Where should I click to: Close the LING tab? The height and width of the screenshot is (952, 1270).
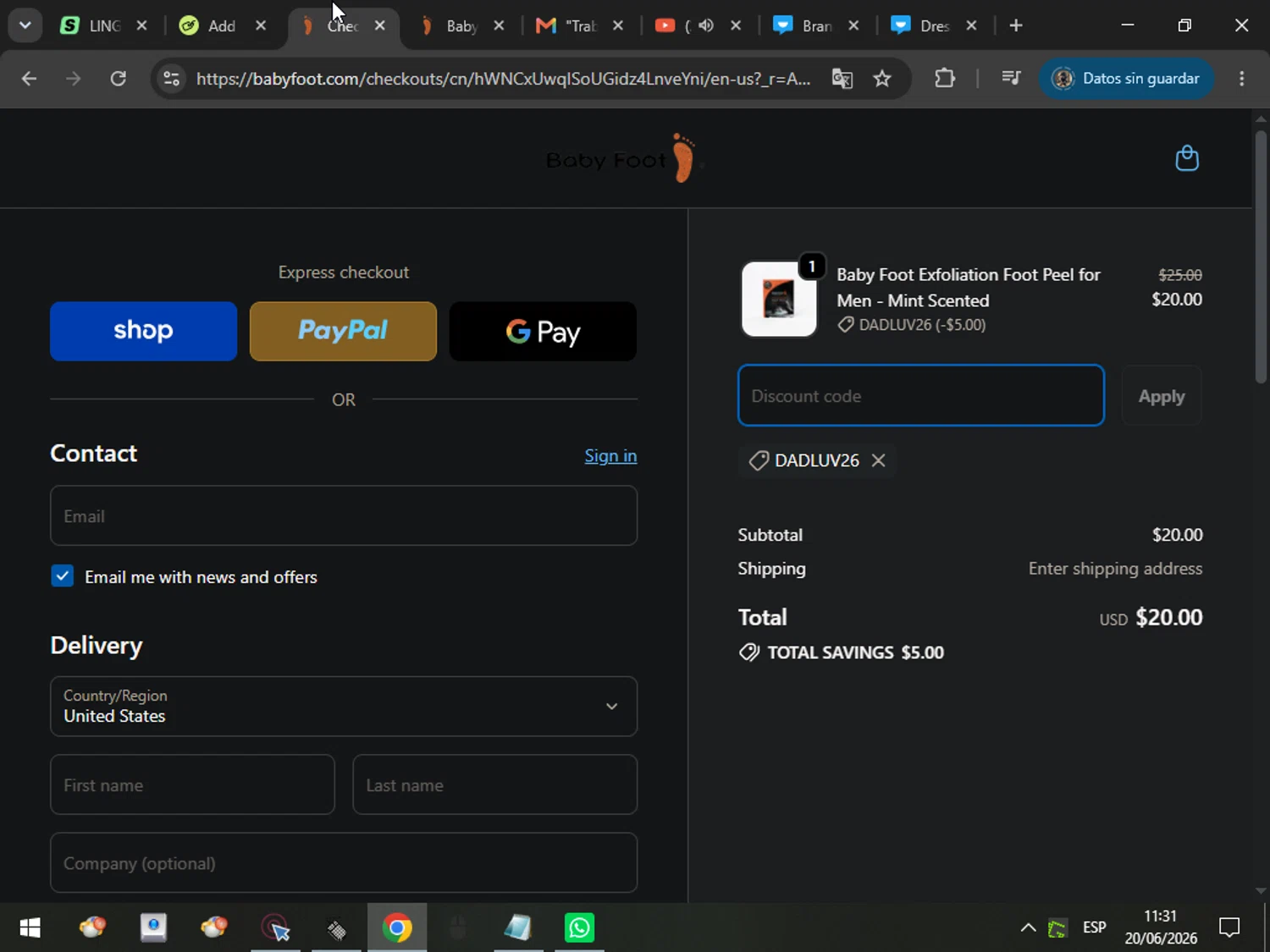(141, 25)
